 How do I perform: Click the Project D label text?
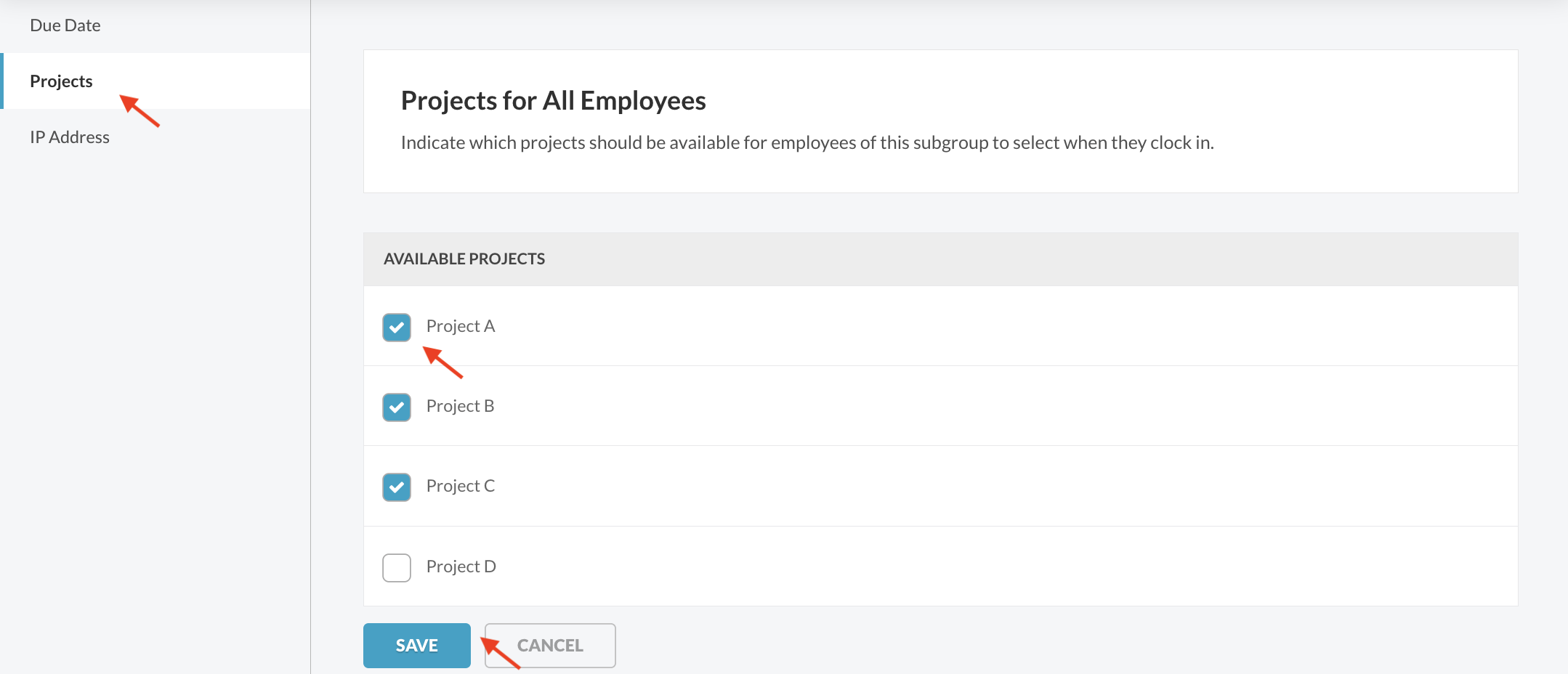pos(461,567)
